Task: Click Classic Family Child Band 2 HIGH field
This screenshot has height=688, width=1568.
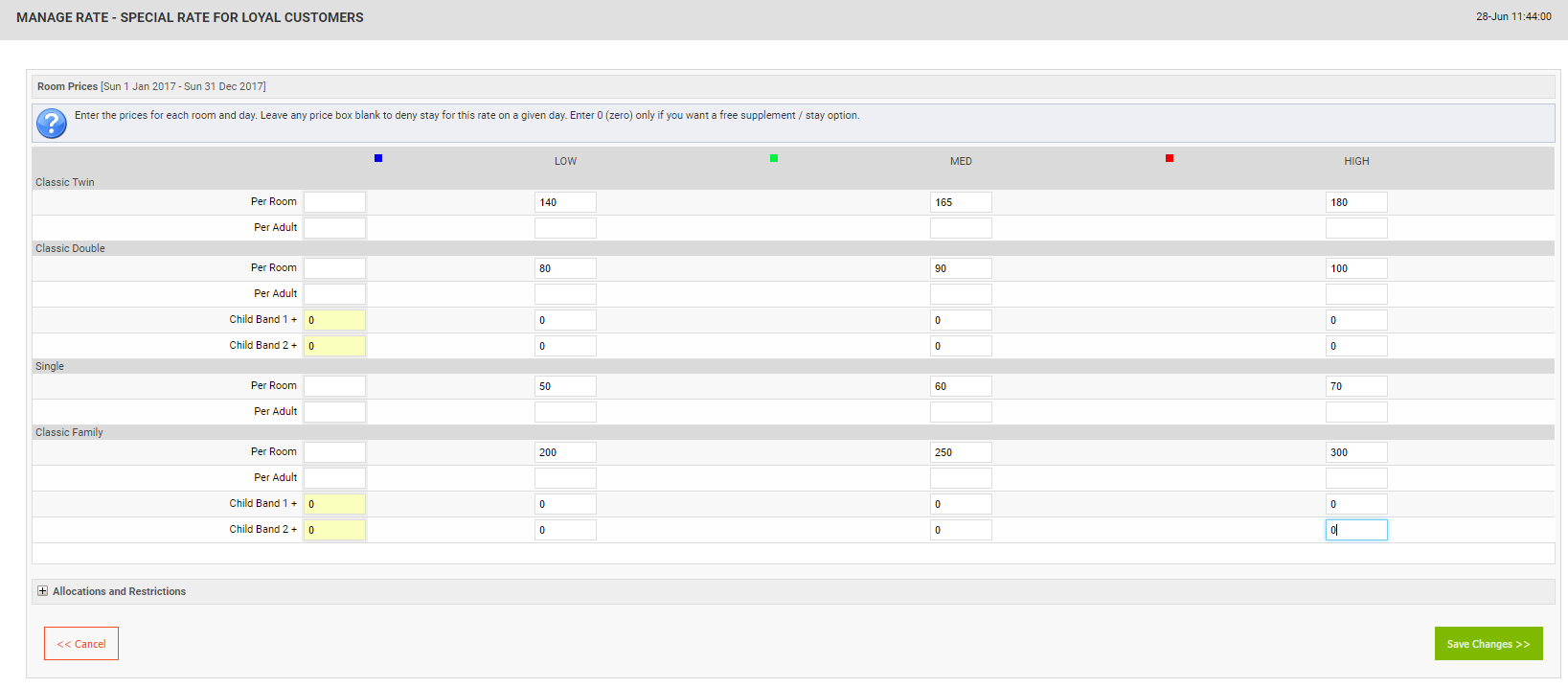Action: point(1356,530)
